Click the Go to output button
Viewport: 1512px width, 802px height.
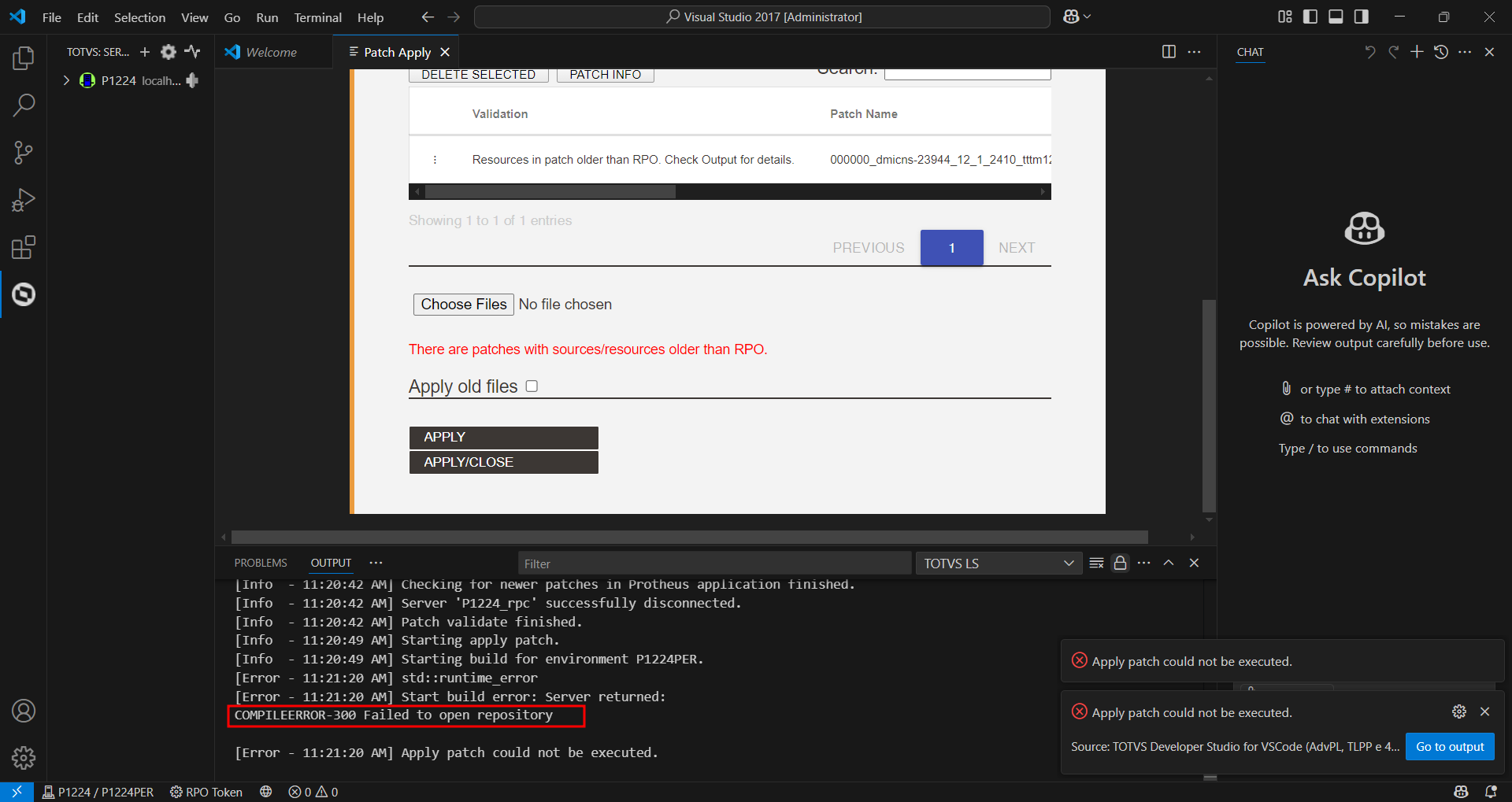point(1449,746)
